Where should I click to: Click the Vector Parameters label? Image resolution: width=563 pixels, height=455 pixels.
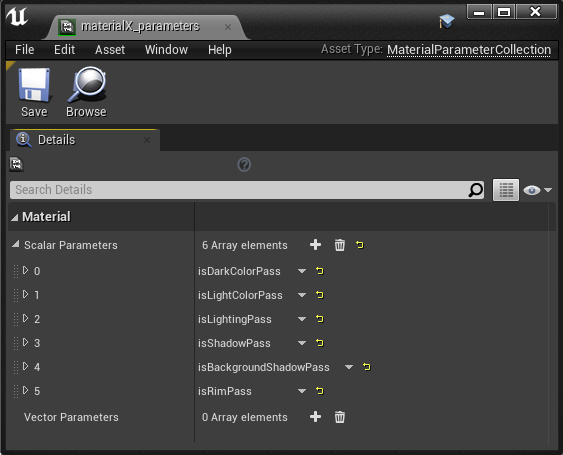coord(71,417)
